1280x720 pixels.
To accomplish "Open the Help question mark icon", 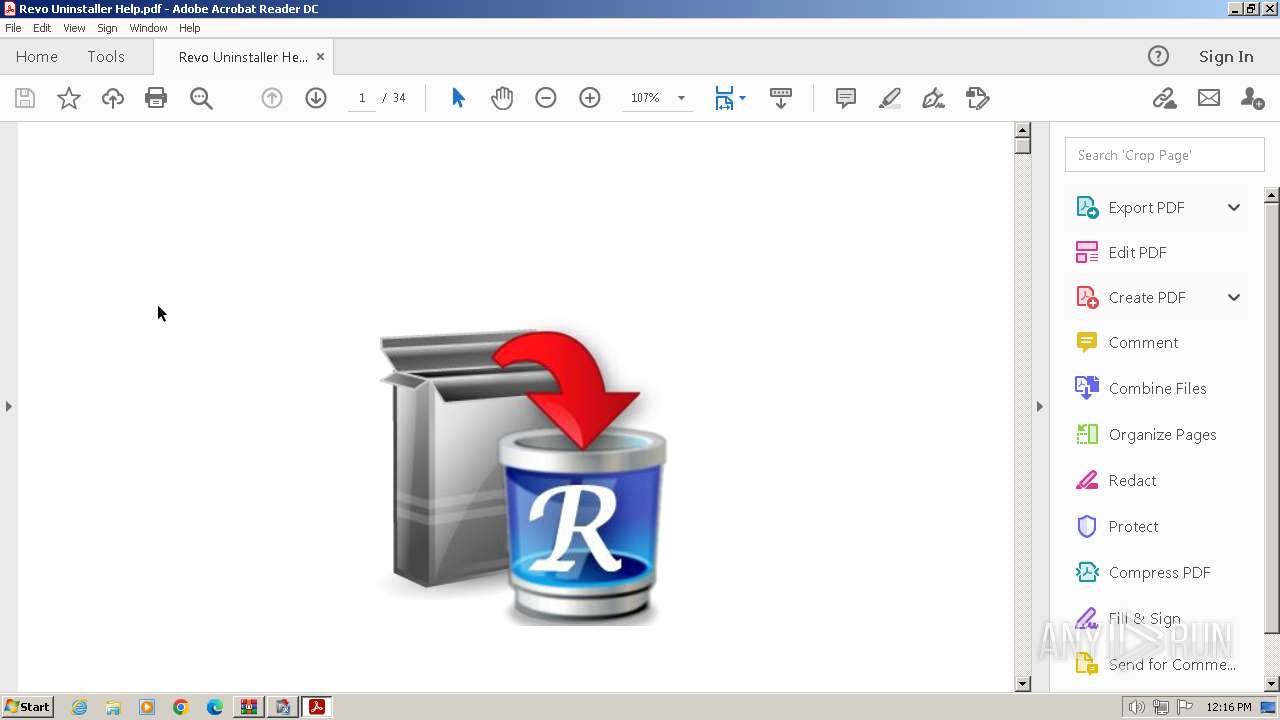I will (x=1158, y=56).
